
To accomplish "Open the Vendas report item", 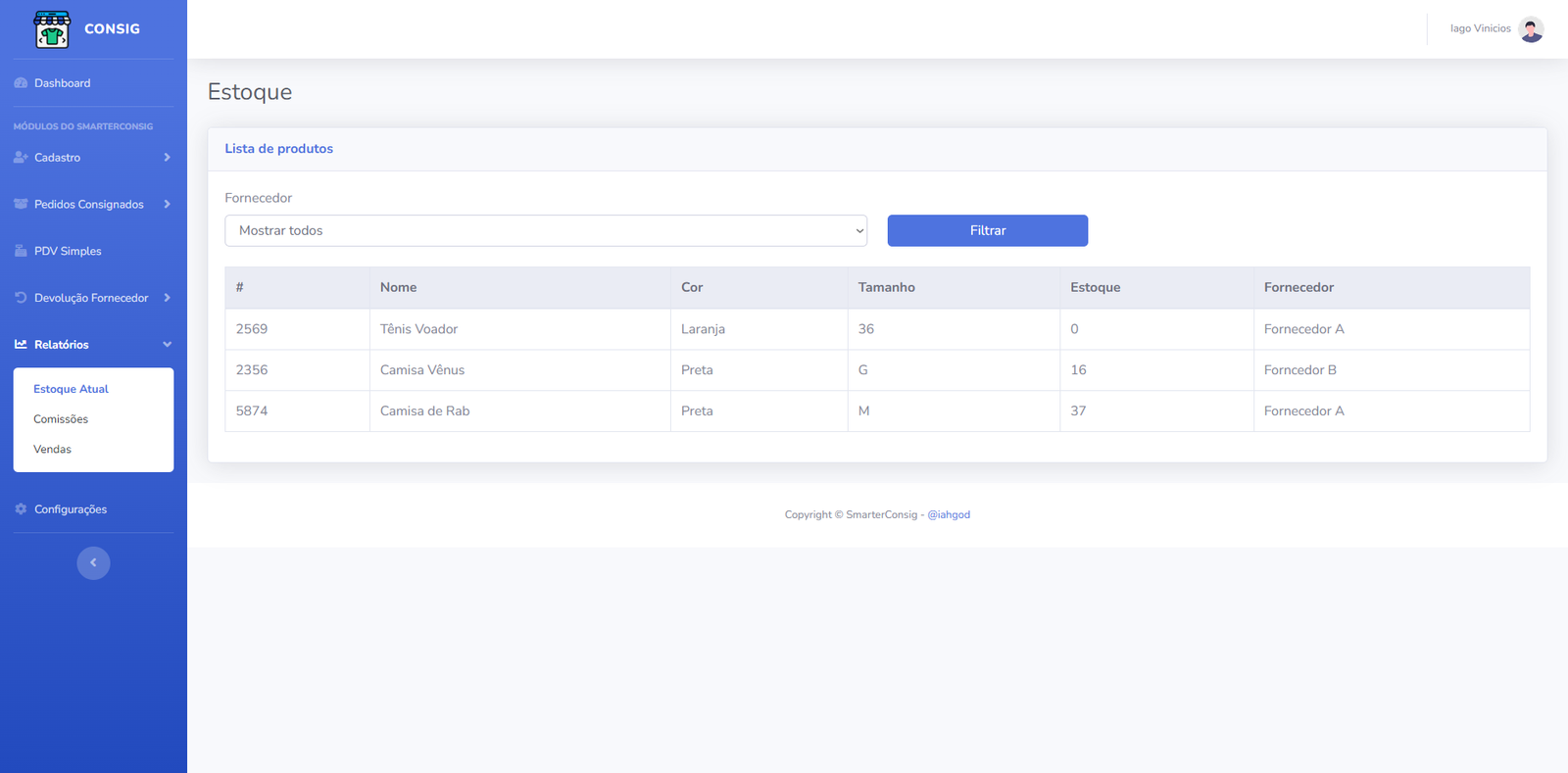I will click(x=53, y=450).
